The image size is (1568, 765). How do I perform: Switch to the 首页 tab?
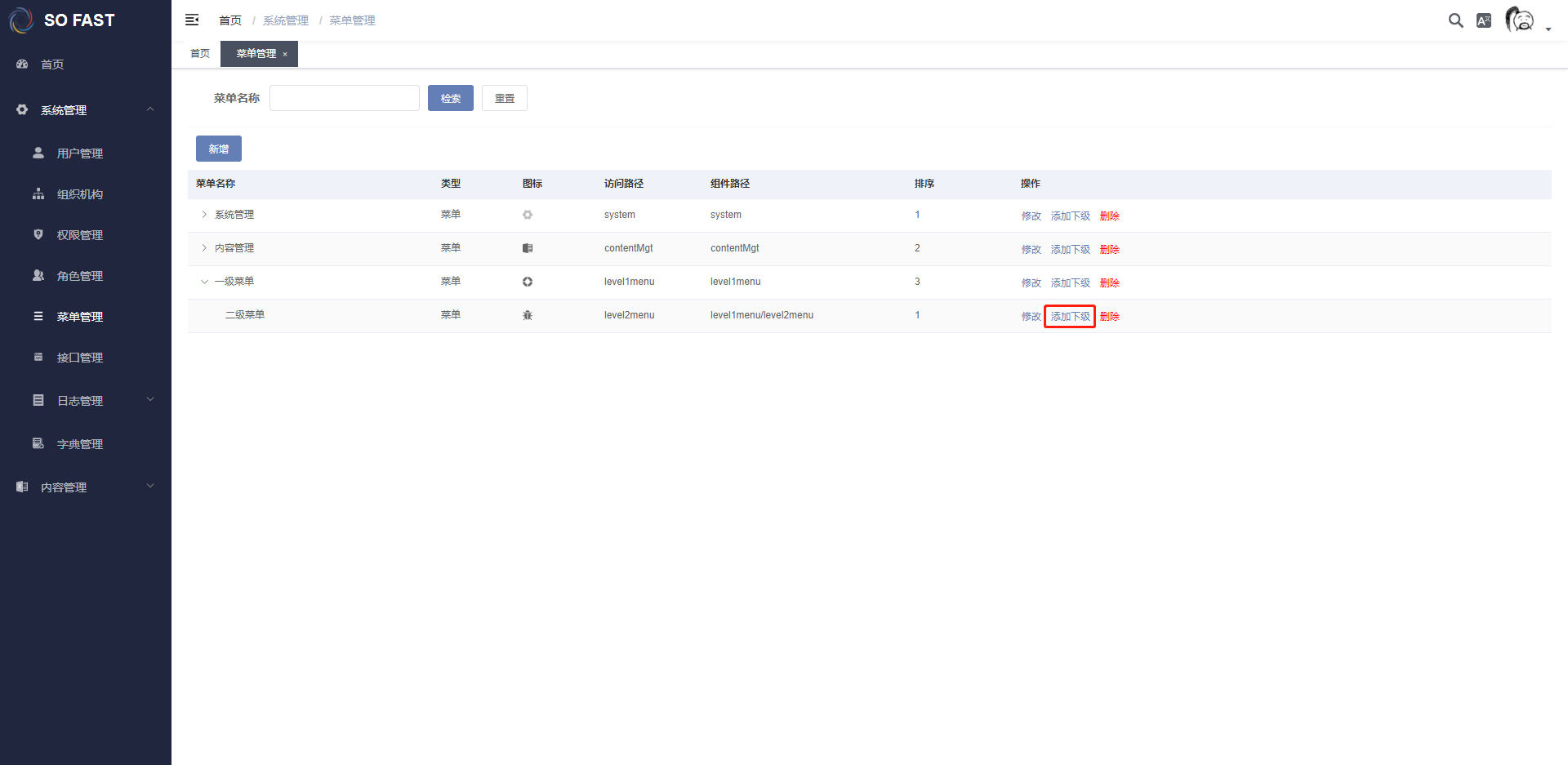click(200, 54)
